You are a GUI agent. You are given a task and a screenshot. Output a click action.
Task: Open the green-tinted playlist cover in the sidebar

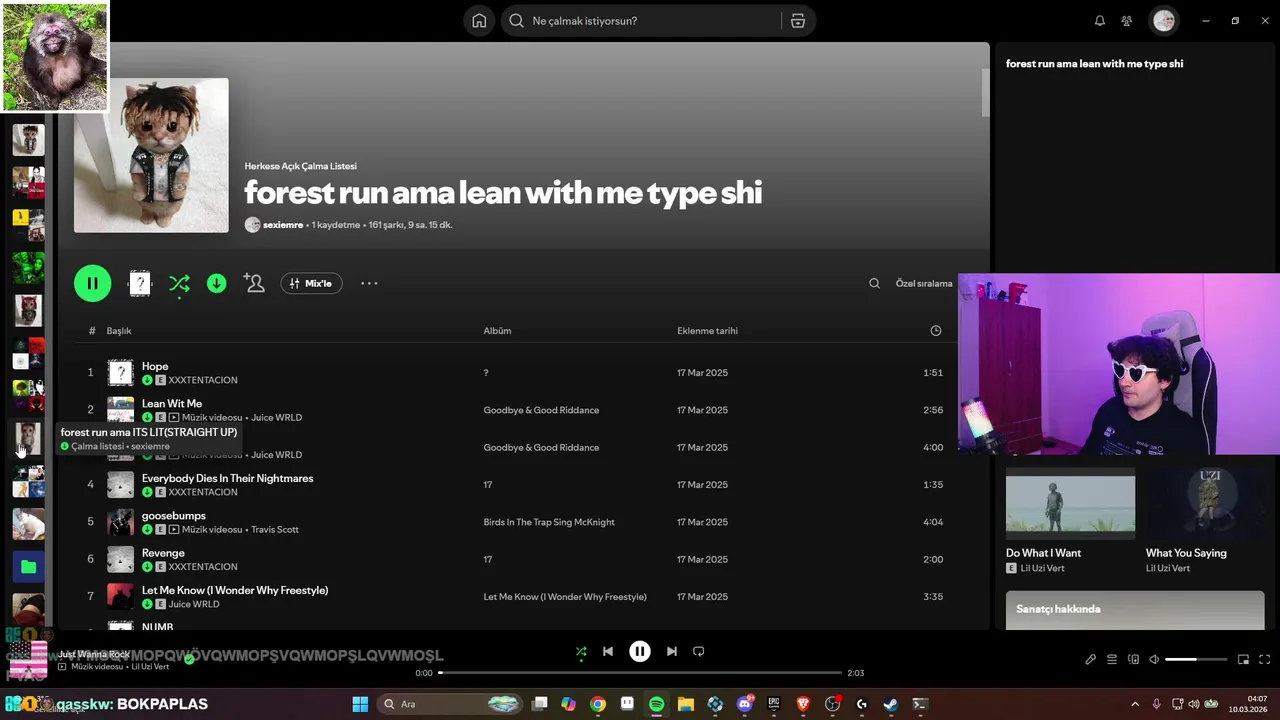click(x=28, y=268)
